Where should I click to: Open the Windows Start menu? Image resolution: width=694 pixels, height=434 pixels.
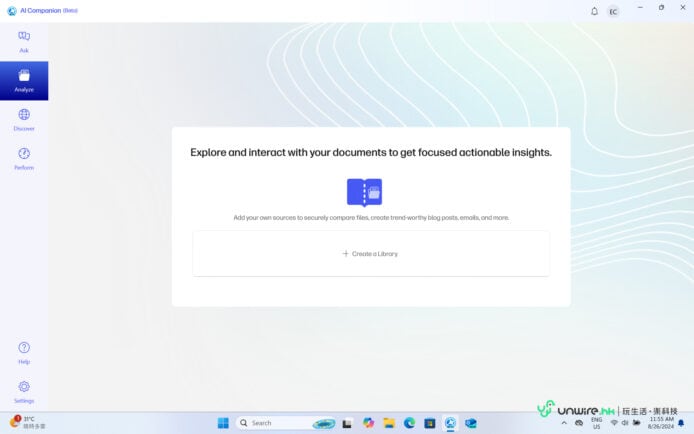(222, 423)
